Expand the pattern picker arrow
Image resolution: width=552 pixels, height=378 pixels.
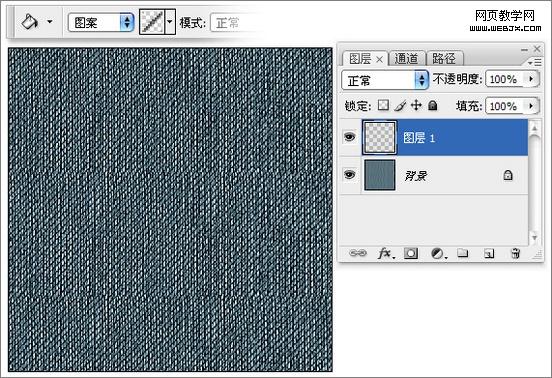point(170,22)
